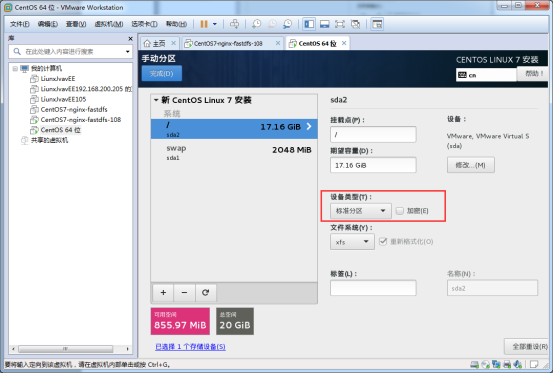This screenshot has width=553, height=373.
Task: Open the 文件系统 xfs dropdown
Action: tap(352, 242)
